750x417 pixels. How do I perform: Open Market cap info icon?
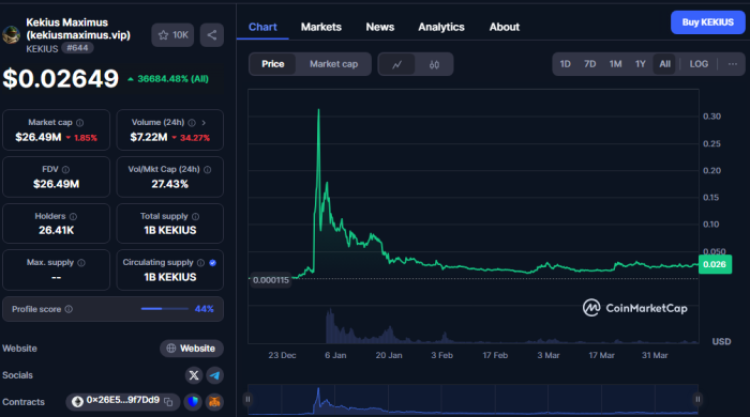80,123
